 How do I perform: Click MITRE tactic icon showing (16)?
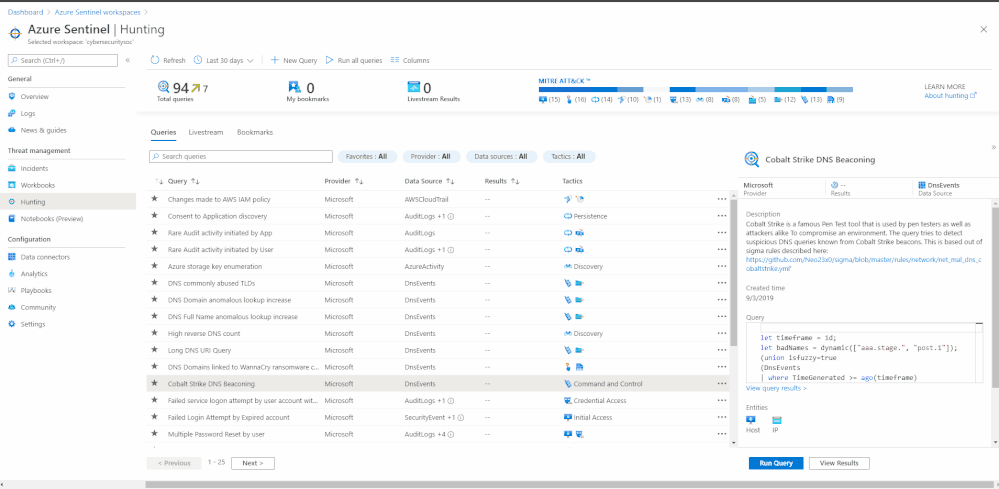point(568,100)
